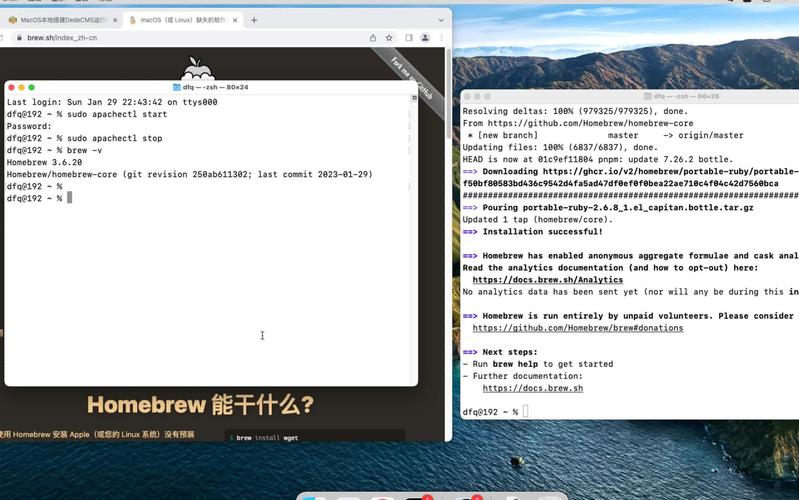
Task: Click the right terminal prompt cursor
Action: tap(526, 411)
